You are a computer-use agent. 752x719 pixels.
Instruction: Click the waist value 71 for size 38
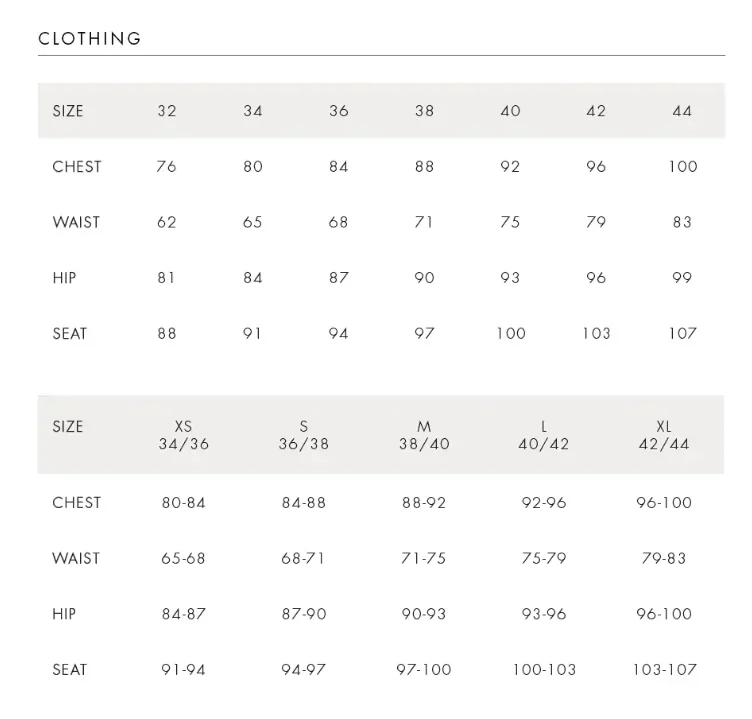point(423,222)
